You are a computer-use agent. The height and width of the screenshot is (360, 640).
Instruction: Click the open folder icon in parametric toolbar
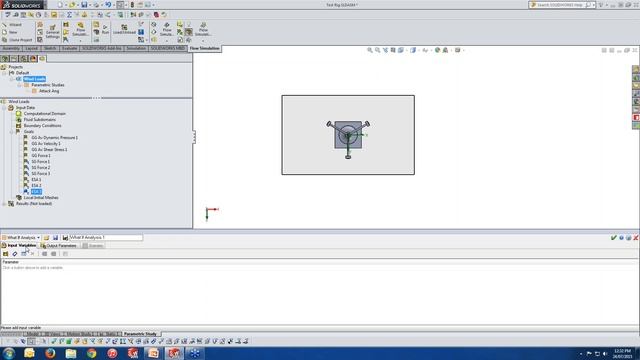point(46,238)
